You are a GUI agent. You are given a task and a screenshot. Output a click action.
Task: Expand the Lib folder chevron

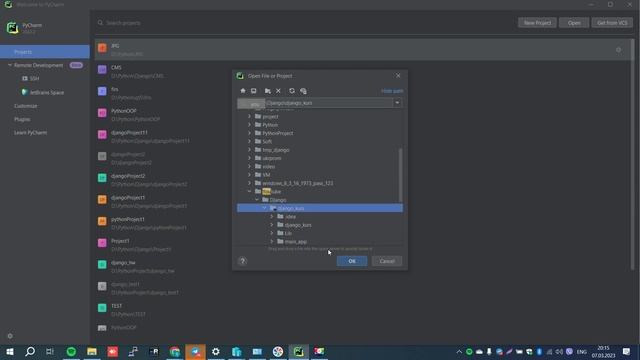[272, 233]
